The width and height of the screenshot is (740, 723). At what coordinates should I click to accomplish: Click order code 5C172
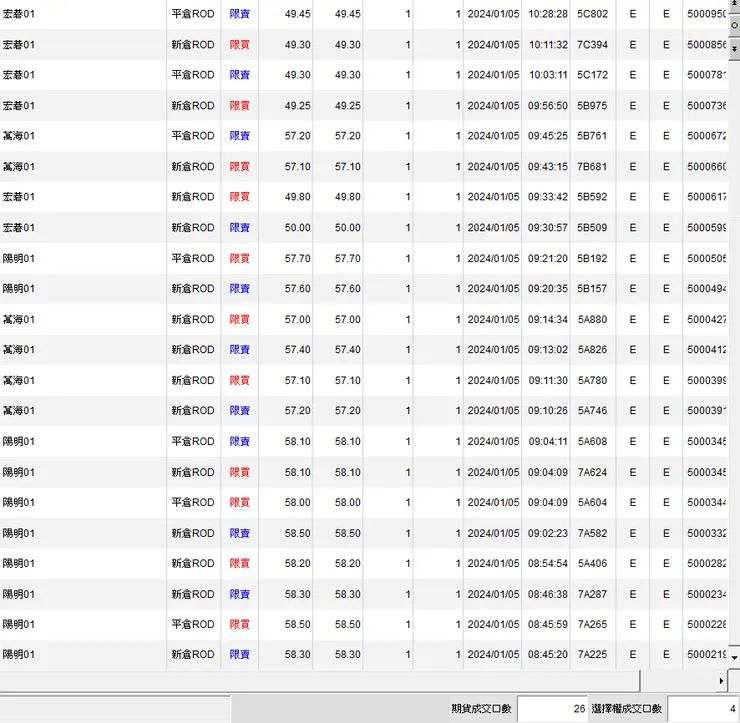click(x=592, y=75)
